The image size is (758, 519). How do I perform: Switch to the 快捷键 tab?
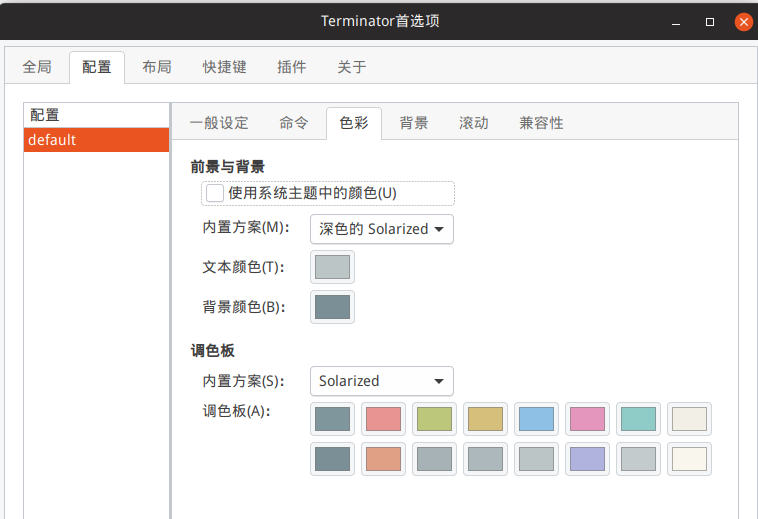224,67
